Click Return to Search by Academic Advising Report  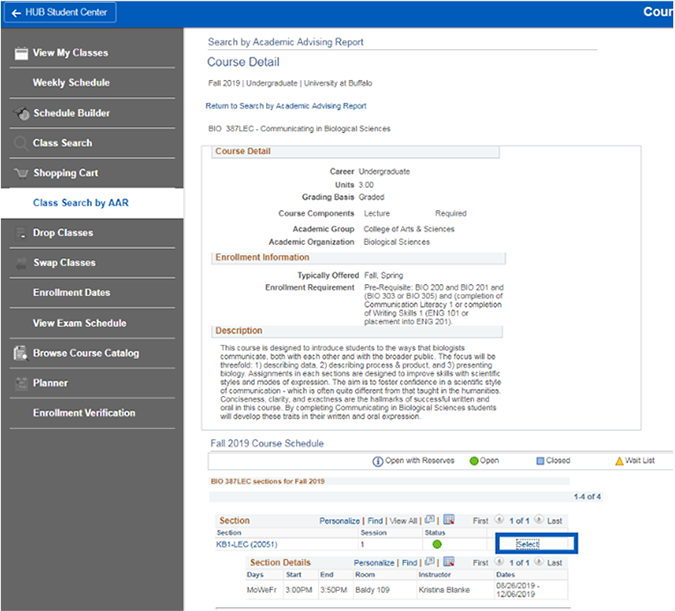(286, 106)
